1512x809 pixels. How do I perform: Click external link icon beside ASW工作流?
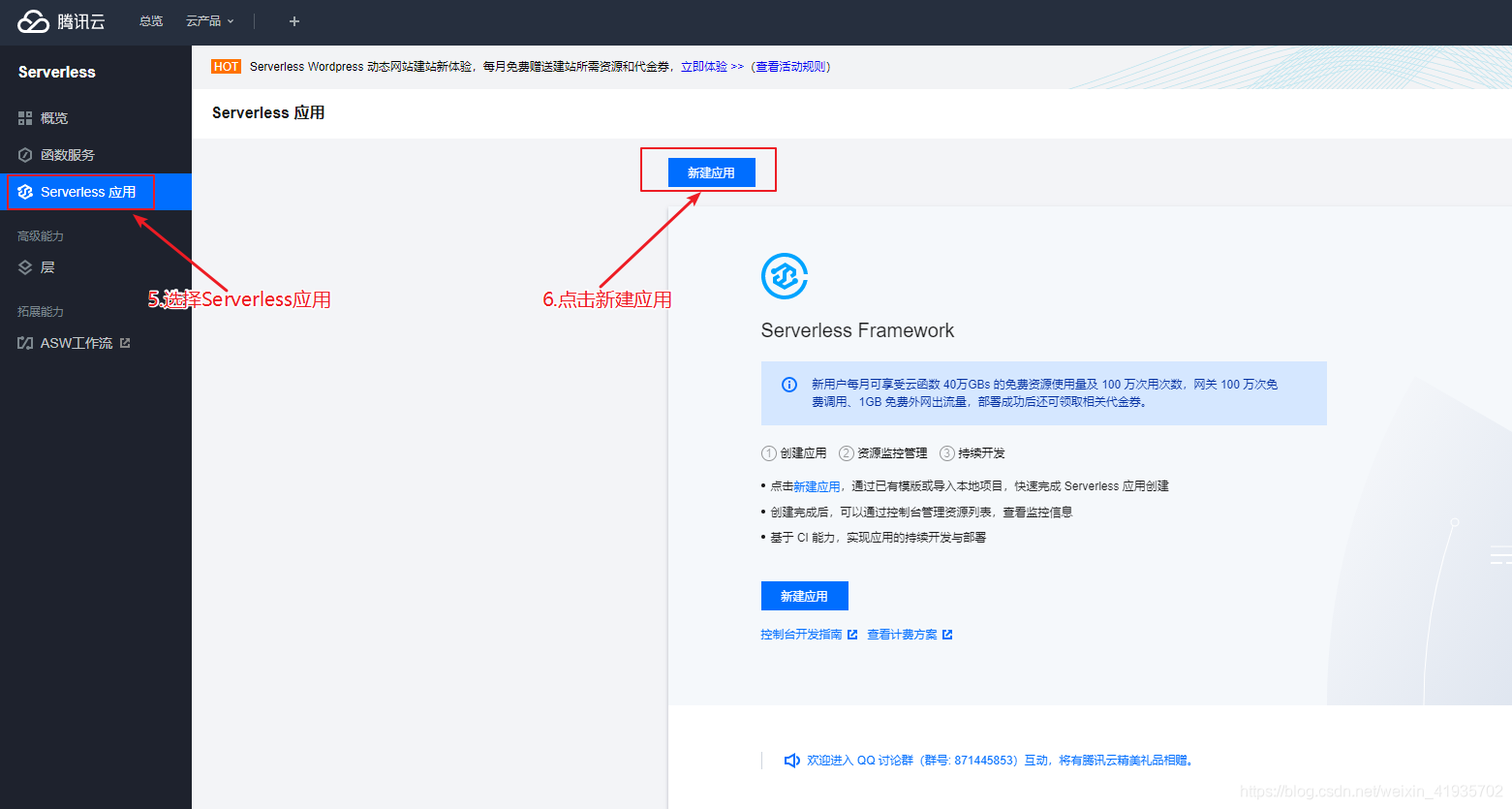point(125,343)
